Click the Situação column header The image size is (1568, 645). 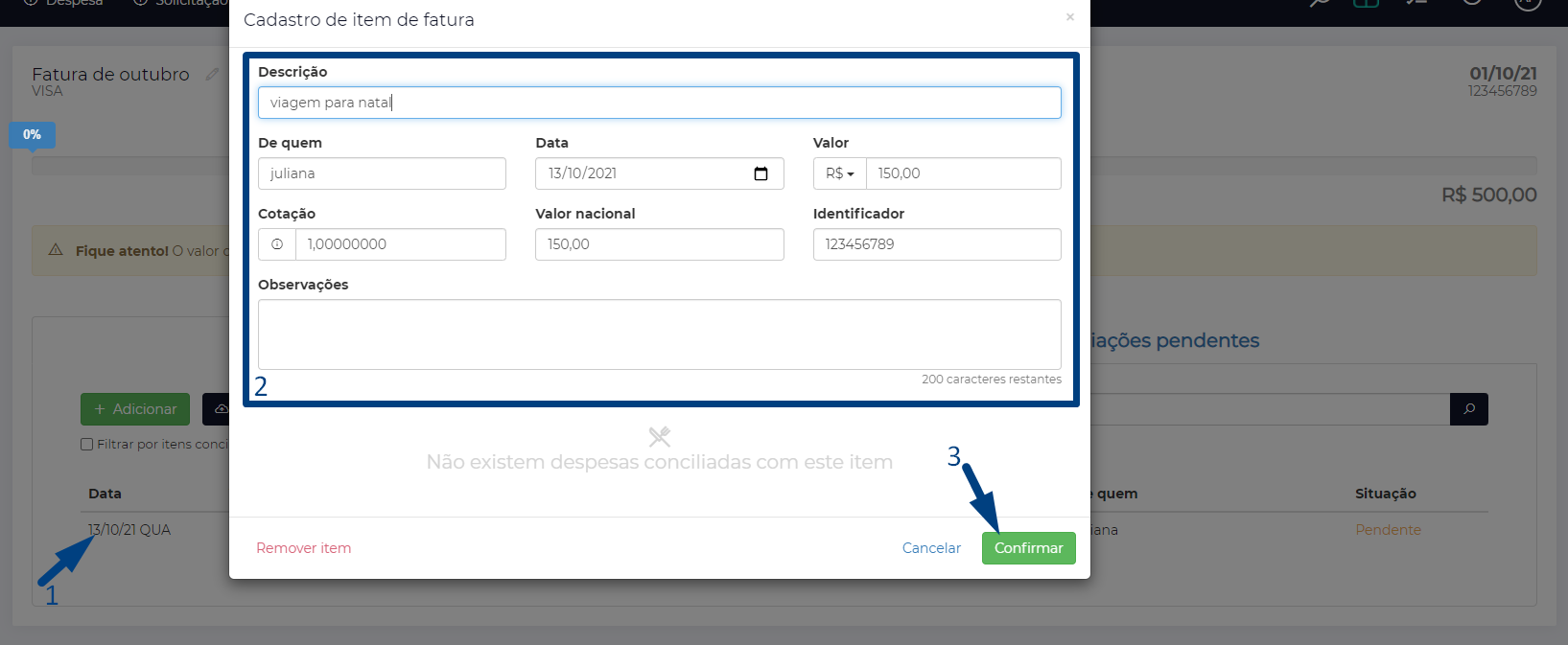click(1386, 494)
